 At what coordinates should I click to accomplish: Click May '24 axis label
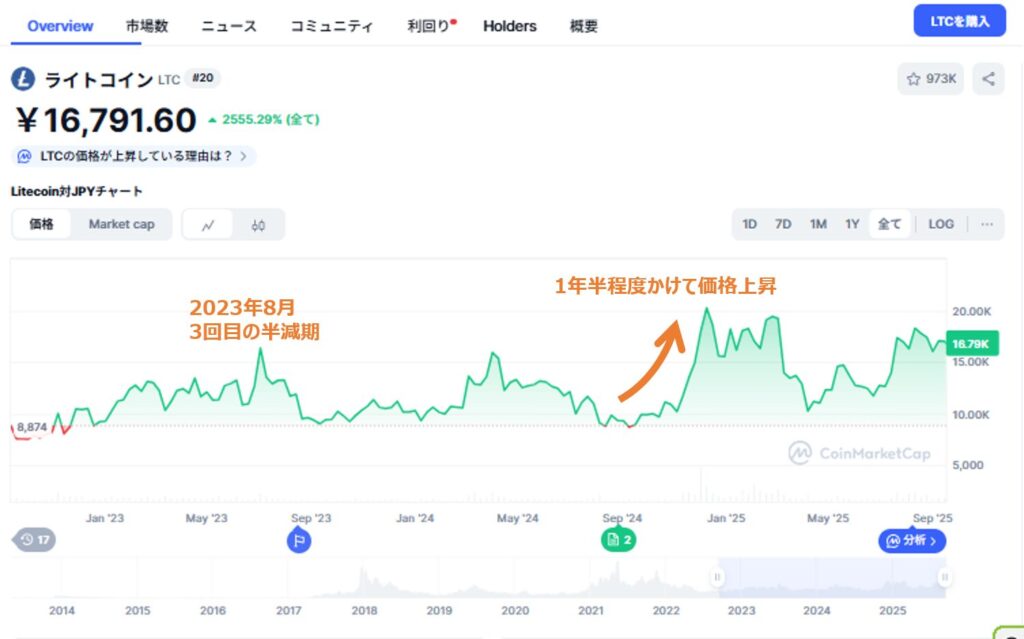pos(517,518)
